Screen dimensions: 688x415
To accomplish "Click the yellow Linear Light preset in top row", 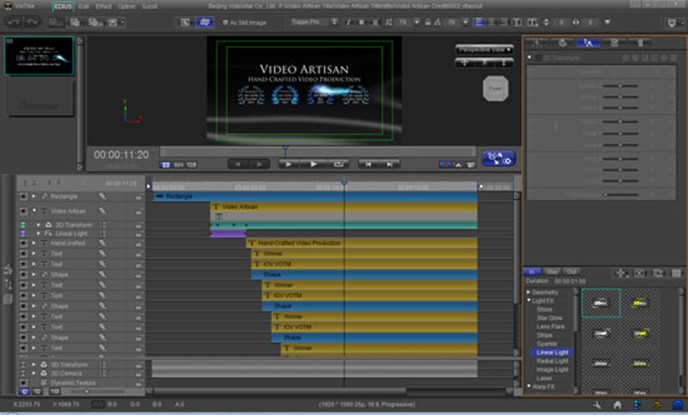I will click(640, 303).
